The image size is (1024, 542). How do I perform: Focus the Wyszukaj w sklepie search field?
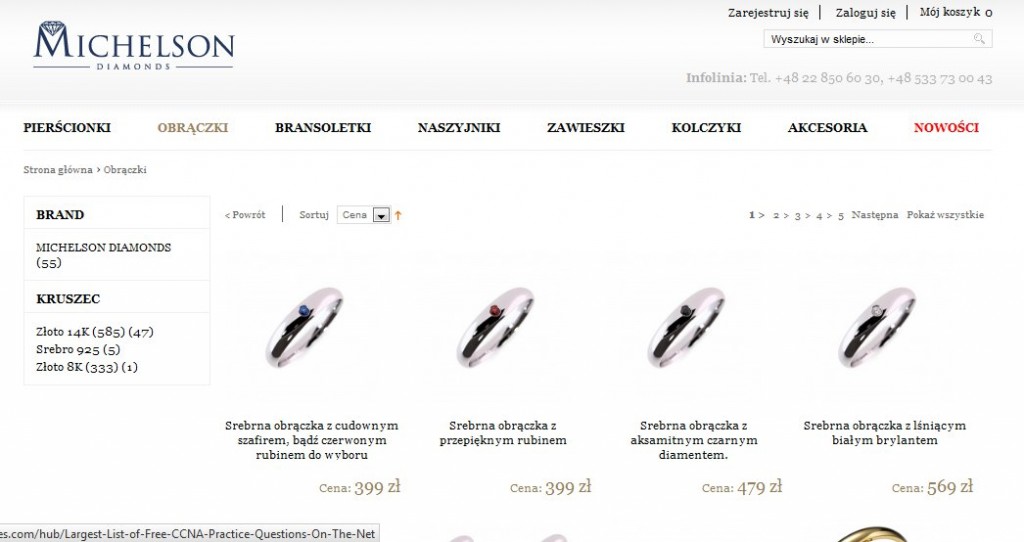click(869, 39)
